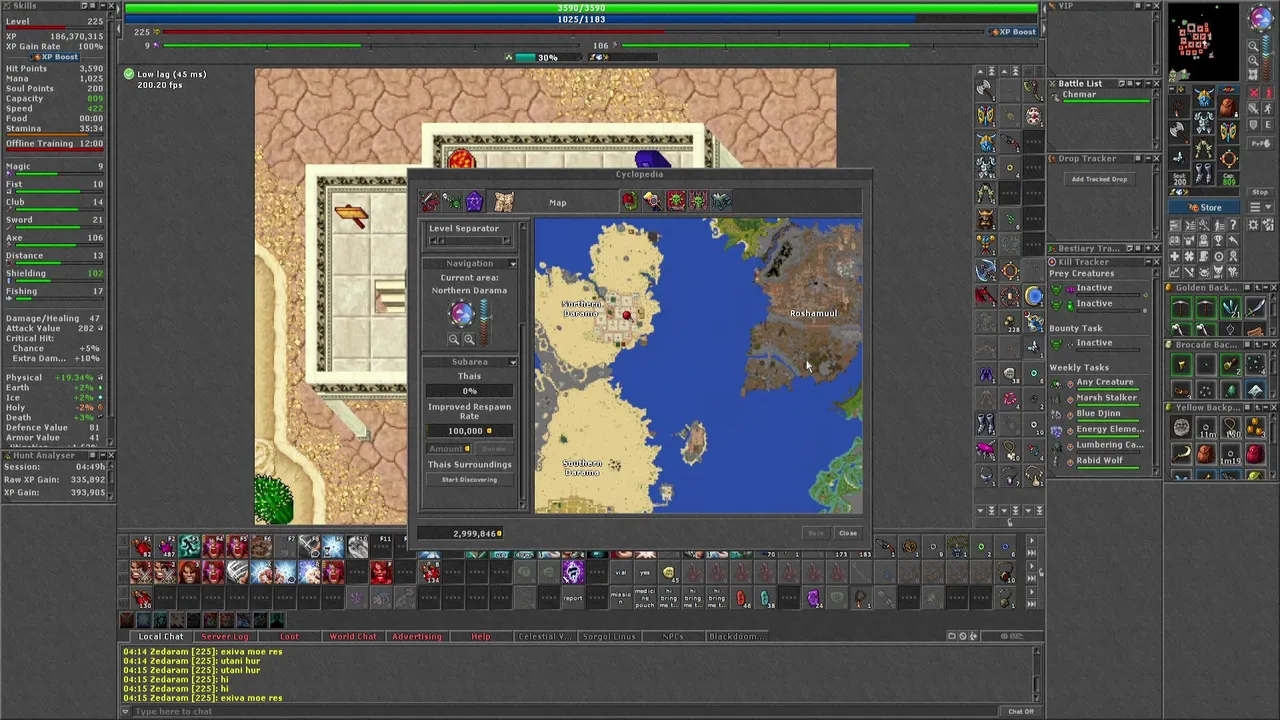Screen dimensions: 1280x720
Task: Click the Amount input field
Action: point(449,449)
